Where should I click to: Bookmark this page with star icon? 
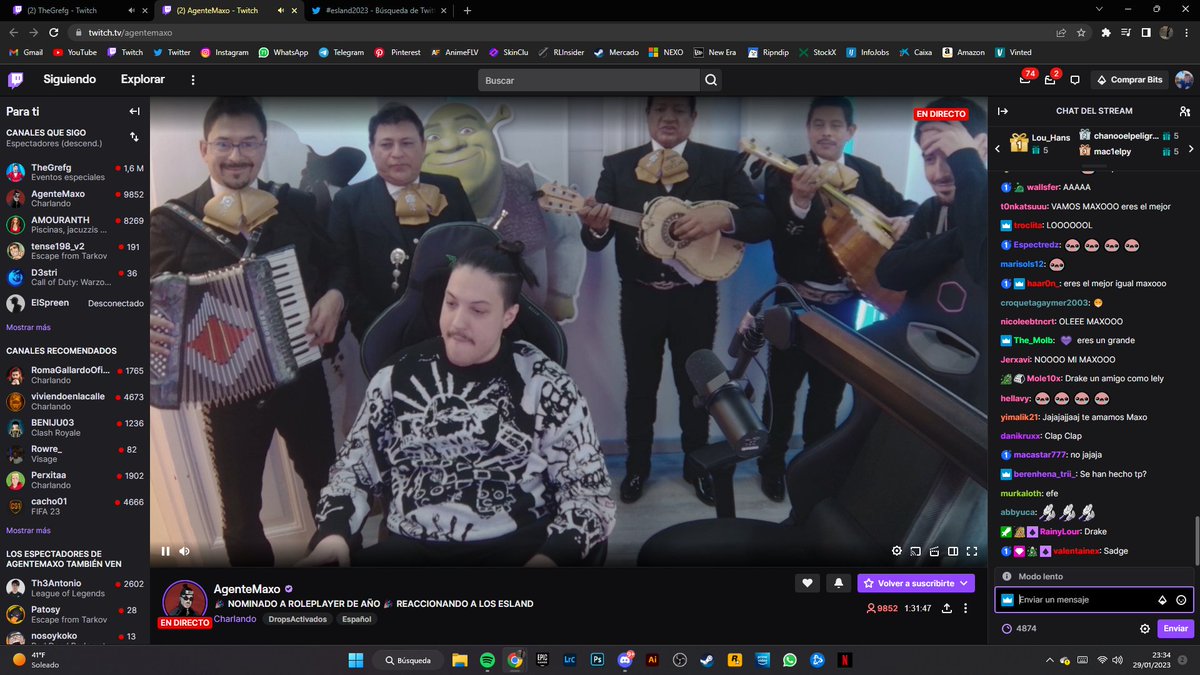coord(1080,32)
